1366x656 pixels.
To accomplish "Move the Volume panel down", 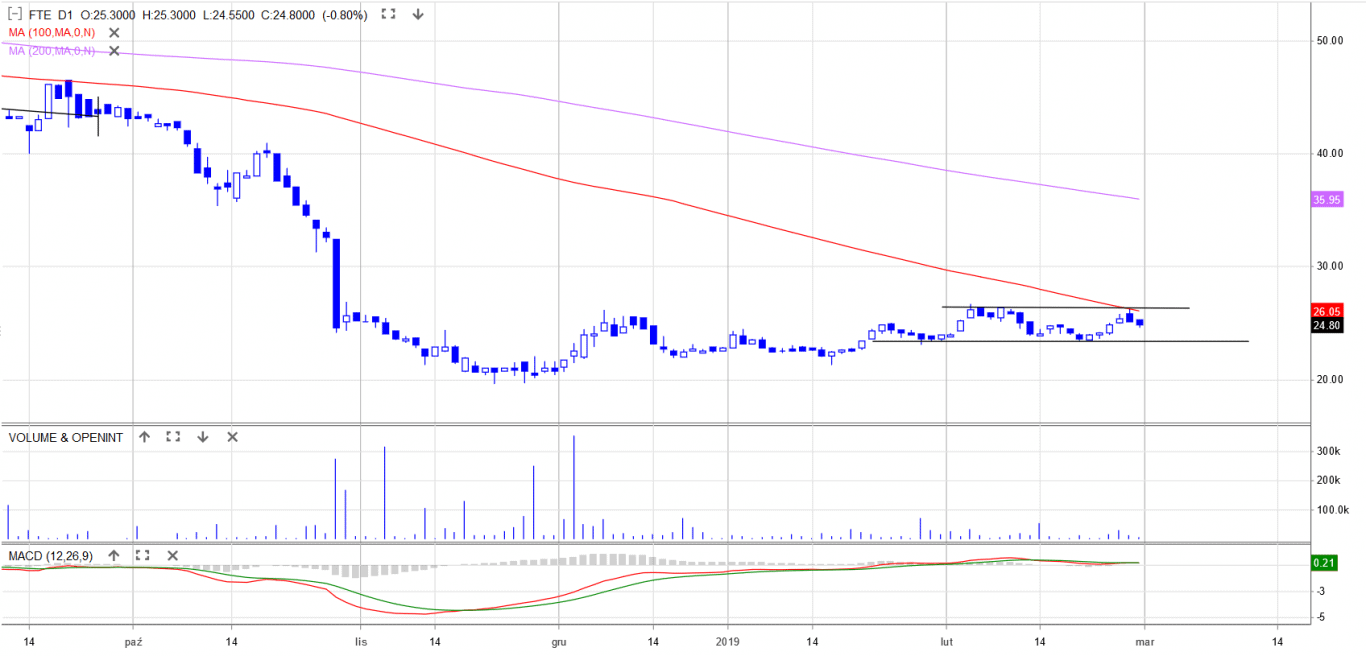I will tap(202, 437).
